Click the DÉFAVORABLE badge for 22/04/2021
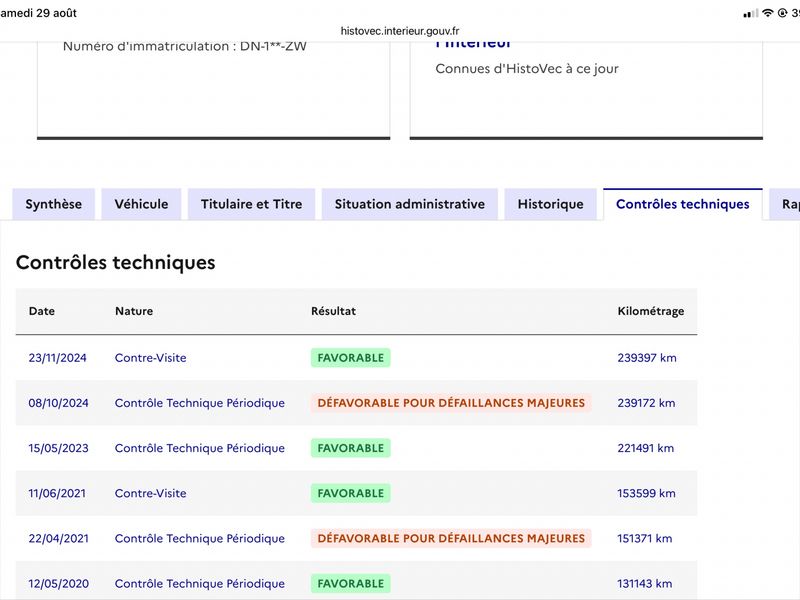The height and width of the screenshot is (600, 800). (x=451, y=538)
